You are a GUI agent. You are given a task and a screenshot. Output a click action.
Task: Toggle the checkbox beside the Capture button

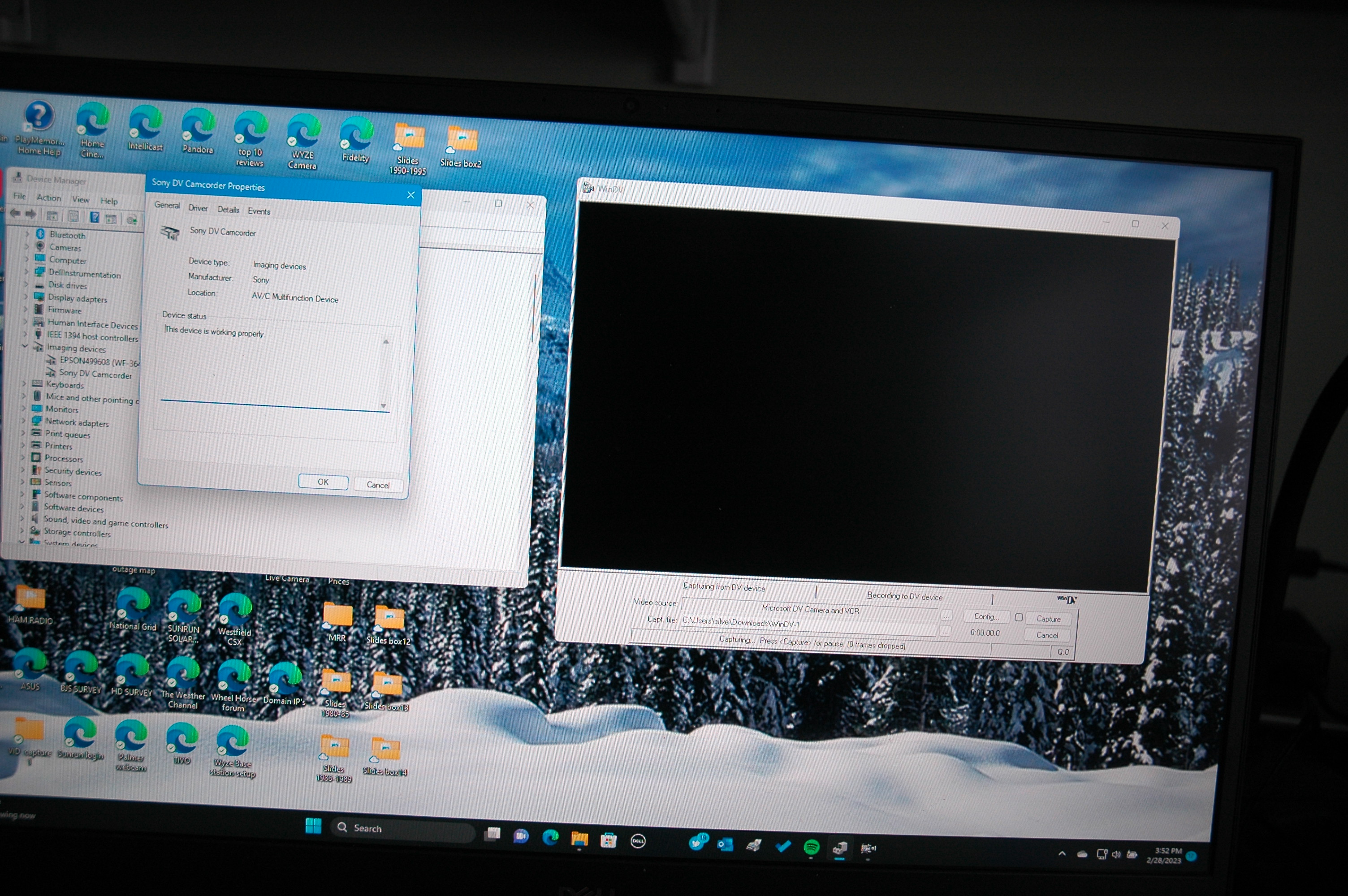pyautogui.click(x=1018, y=617)
